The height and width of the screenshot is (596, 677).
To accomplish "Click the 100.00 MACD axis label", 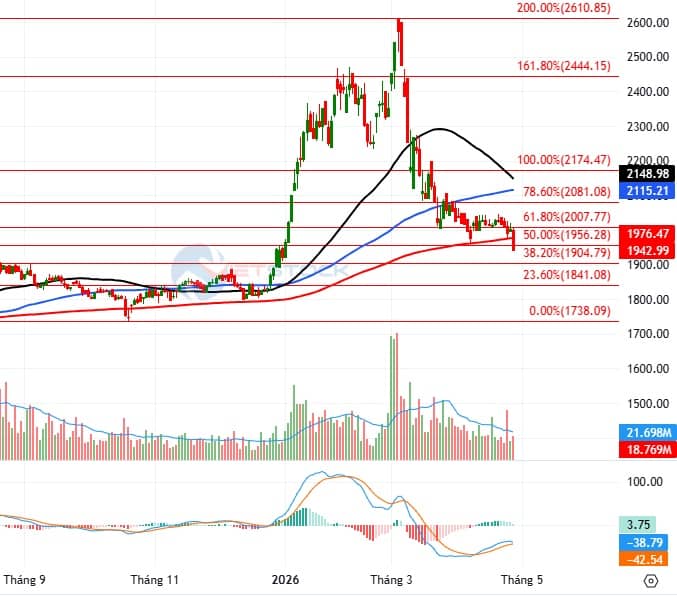I will pos(645,482).
